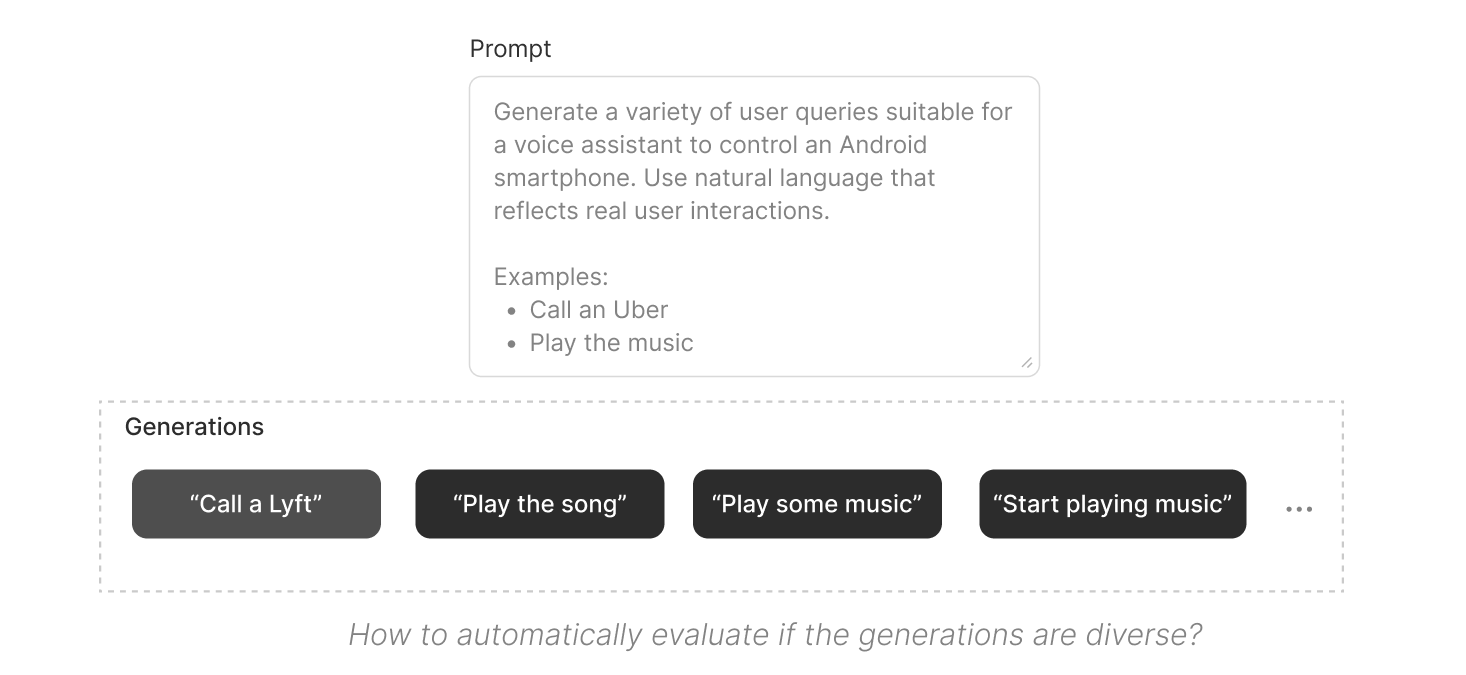This screenshot has width=1466, height=675.
Task: Click the "Play the music" example line
Action: [611, 343]
